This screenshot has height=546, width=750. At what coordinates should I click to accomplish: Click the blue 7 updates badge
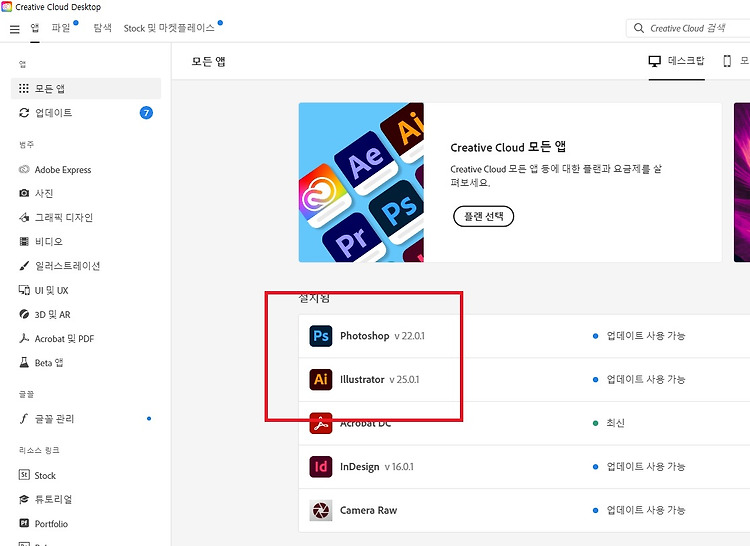146,113
